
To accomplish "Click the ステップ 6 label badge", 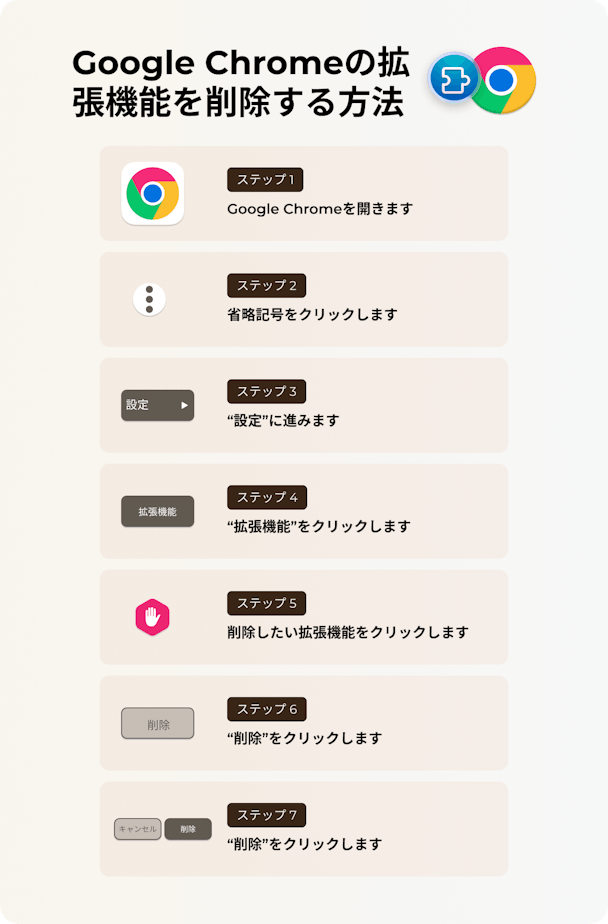I will [x=267, y=709].
